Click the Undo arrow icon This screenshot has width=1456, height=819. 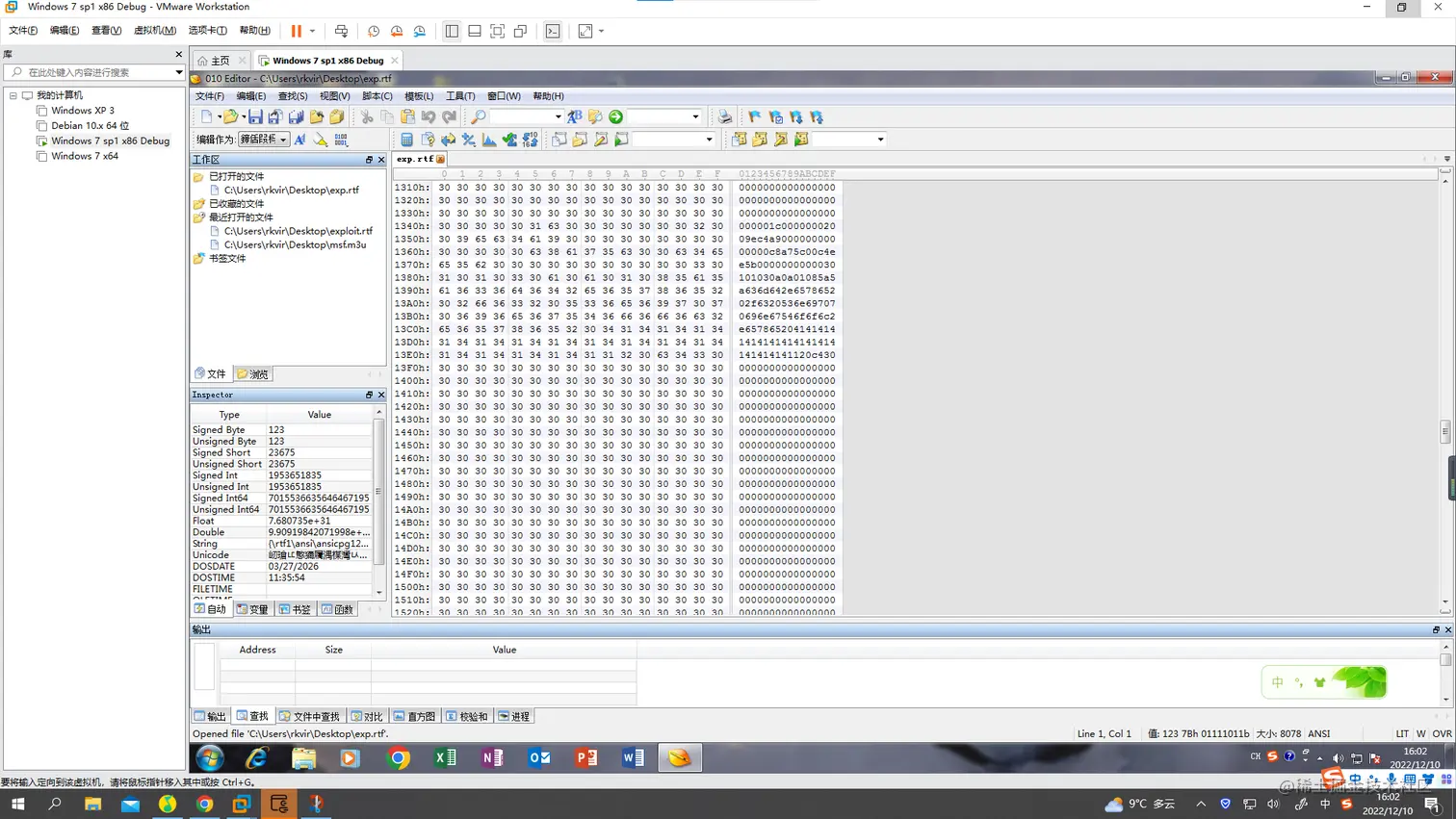click(429, 116)
